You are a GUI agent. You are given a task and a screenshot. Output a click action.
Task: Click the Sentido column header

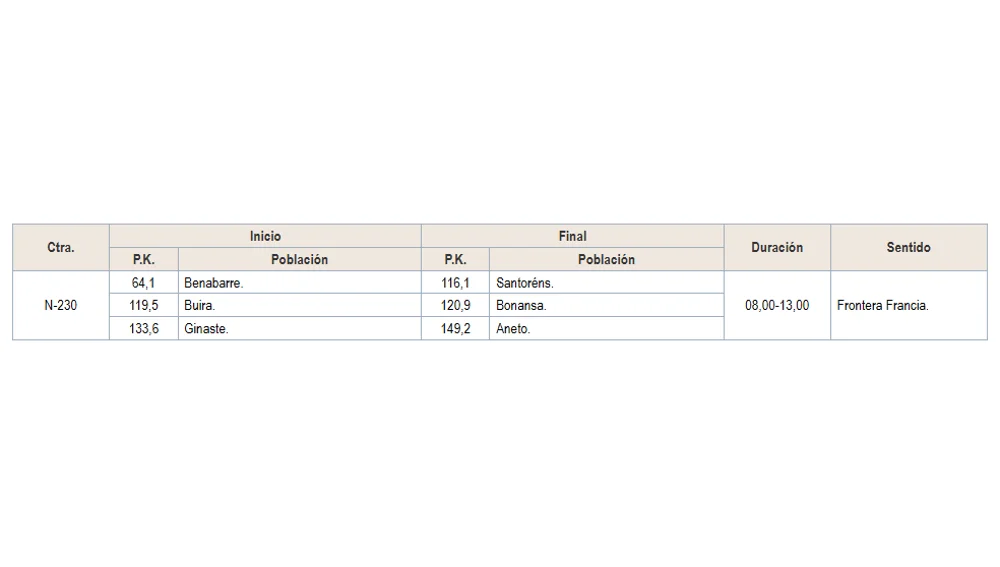908,247
